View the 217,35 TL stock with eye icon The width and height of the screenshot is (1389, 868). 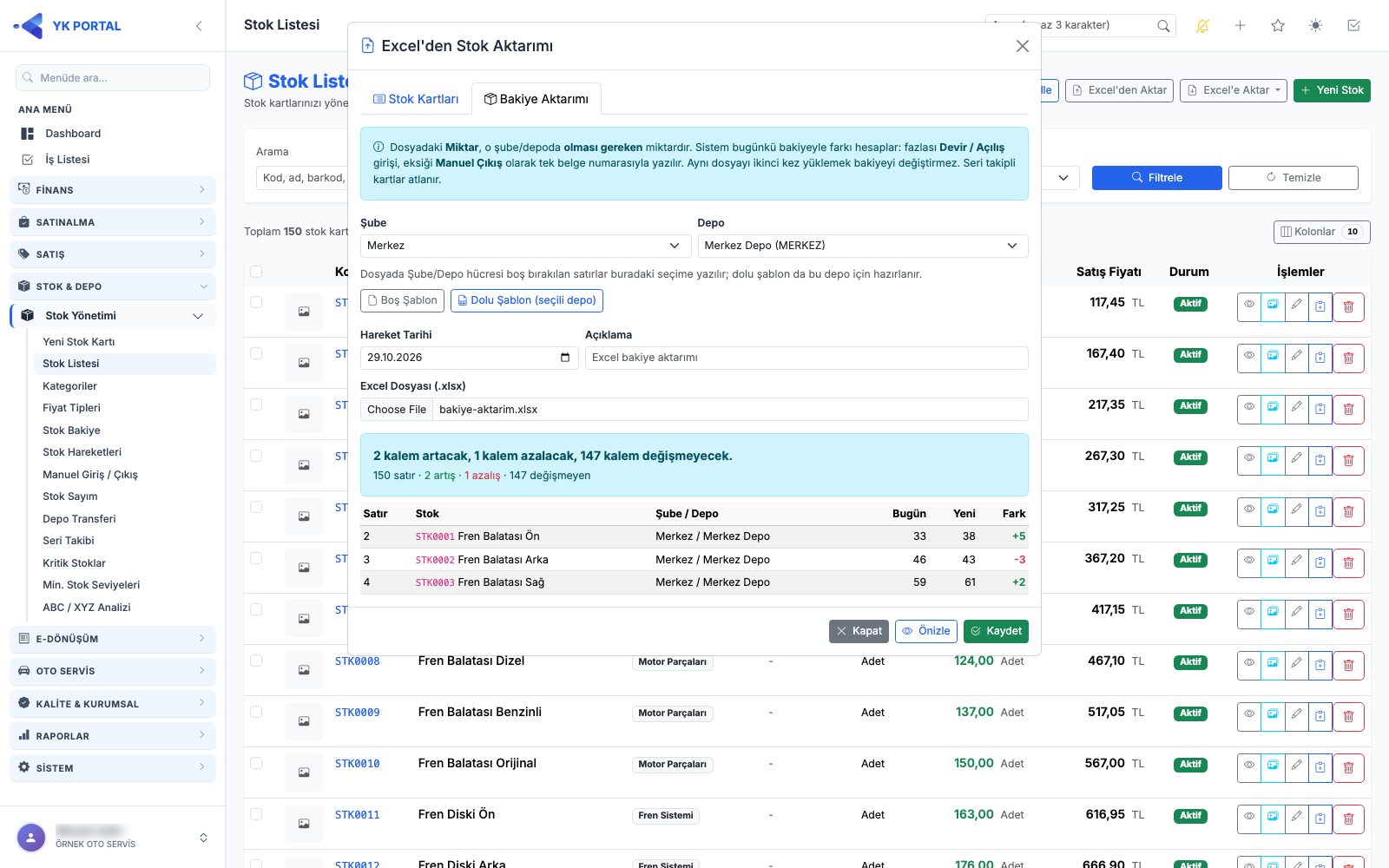tap(1249, 410)
